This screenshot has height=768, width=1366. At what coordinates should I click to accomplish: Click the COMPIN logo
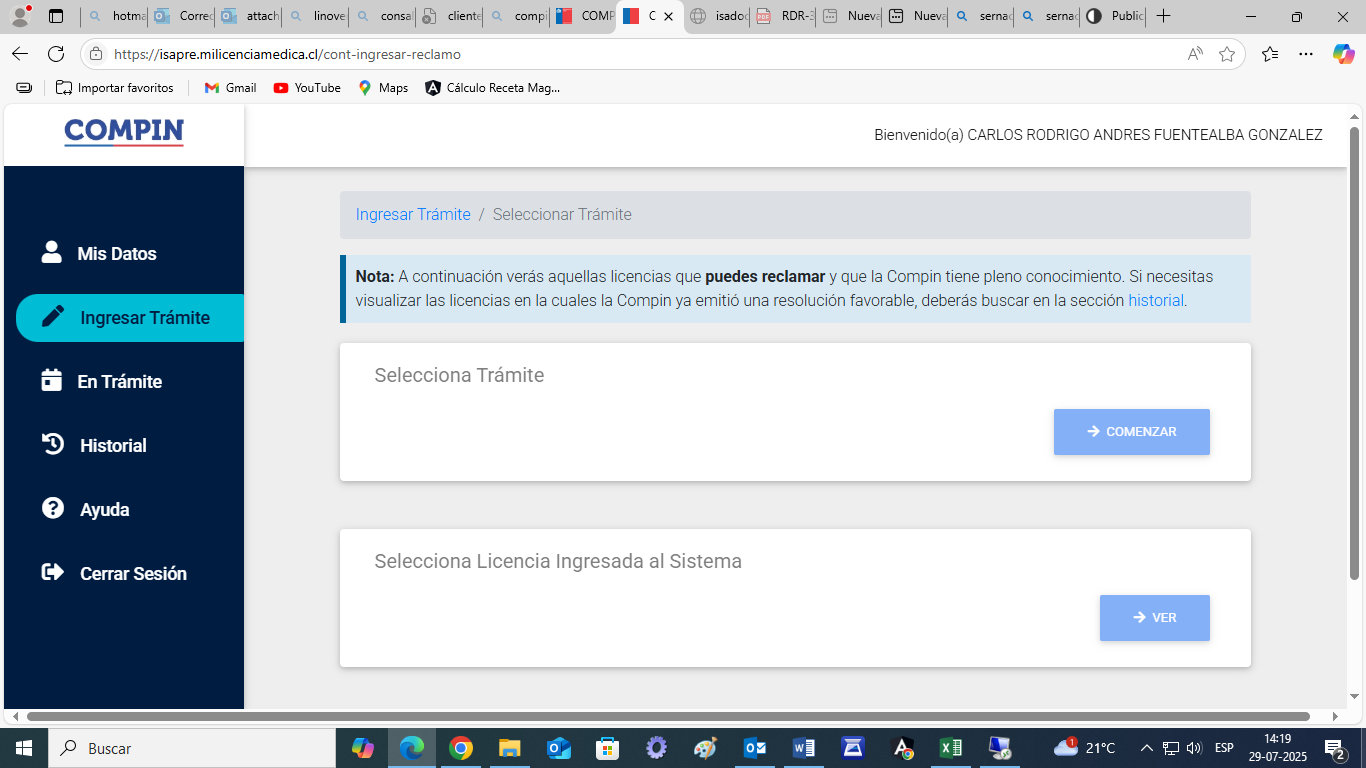(123, 133)
